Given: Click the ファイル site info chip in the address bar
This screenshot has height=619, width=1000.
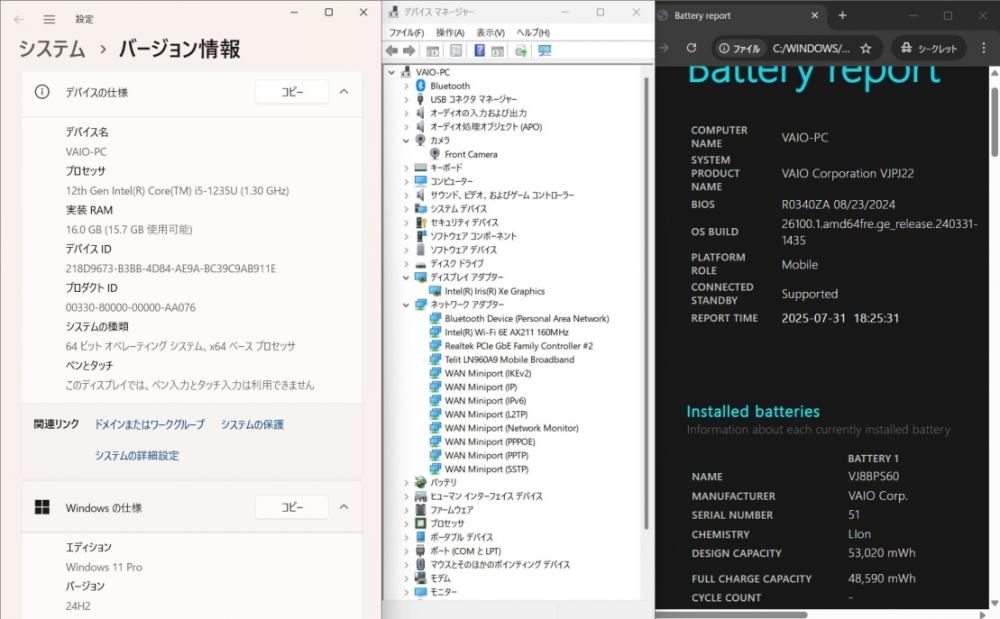Looking at the screenshot, I should 739,48.
